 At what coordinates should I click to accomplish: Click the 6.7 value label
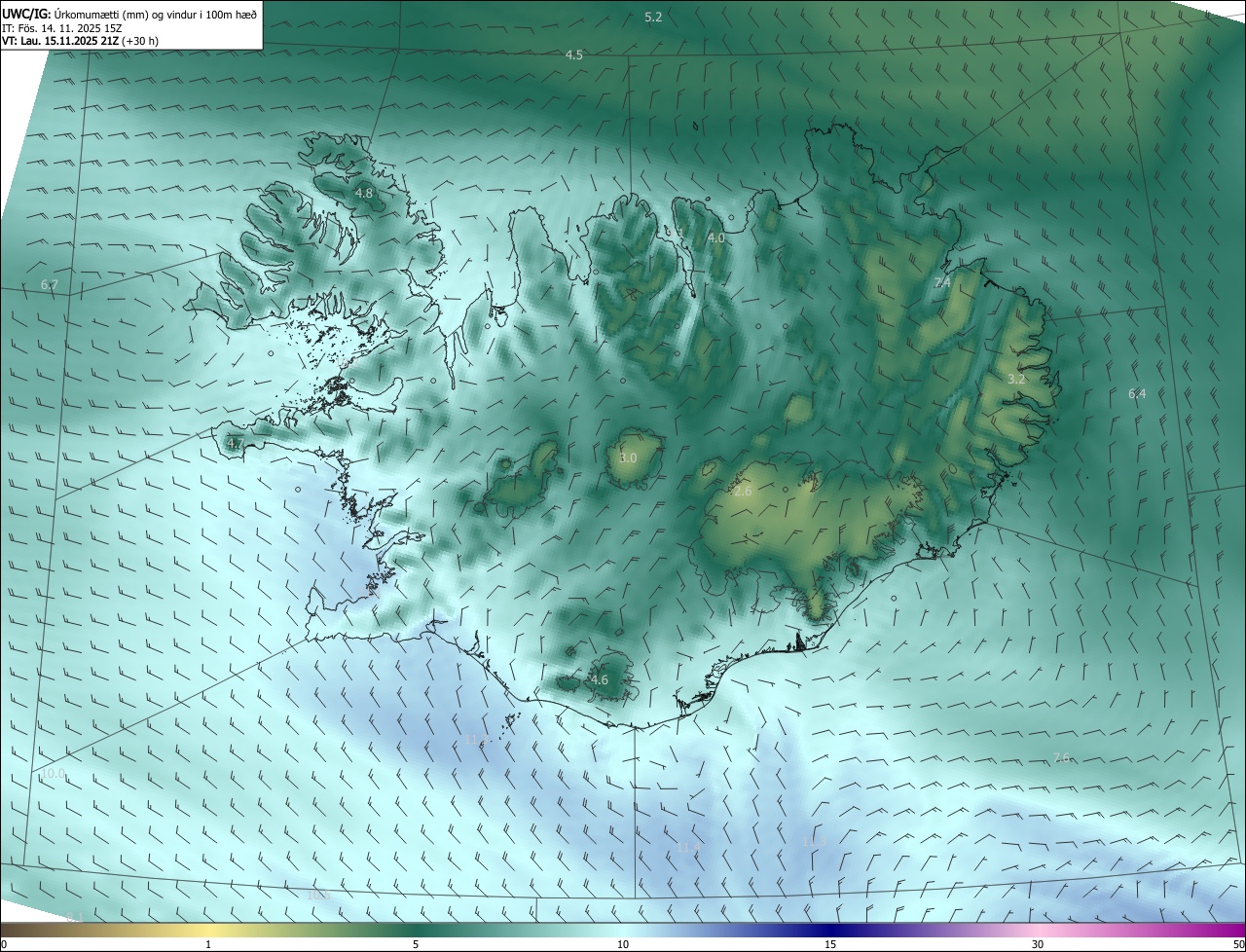pos(50,285)
